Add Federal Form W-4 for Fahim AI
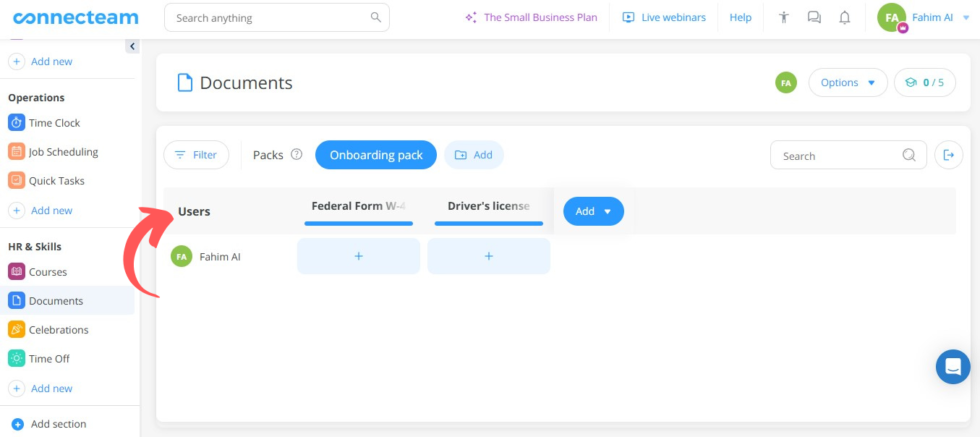980x437 pixels. (x=358, y=256)
